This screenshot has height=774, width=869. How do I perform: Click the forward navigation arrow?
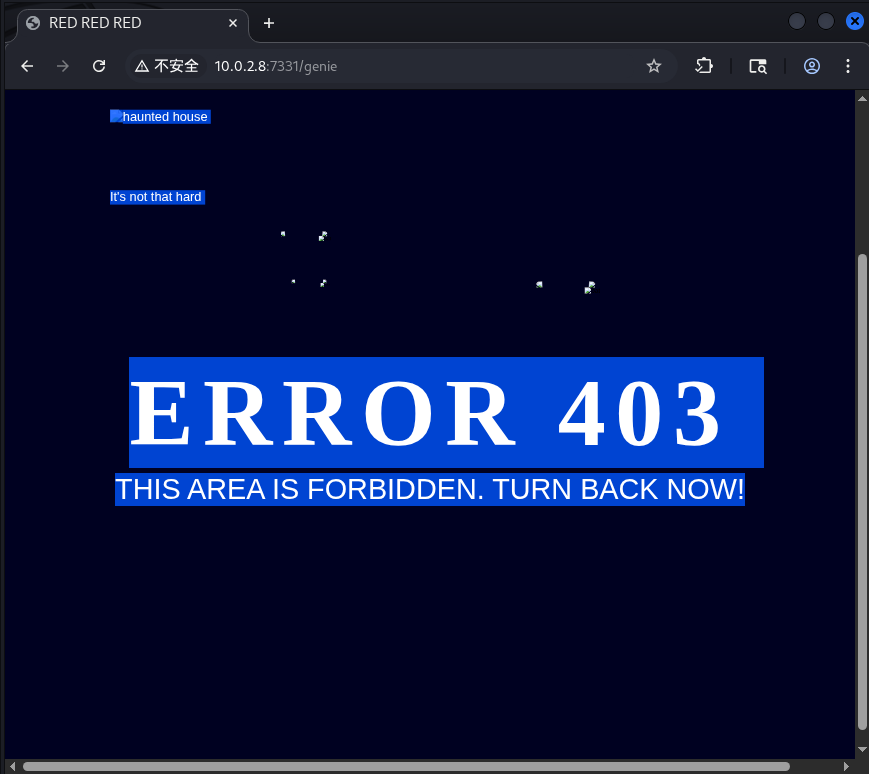coord(63,66)
